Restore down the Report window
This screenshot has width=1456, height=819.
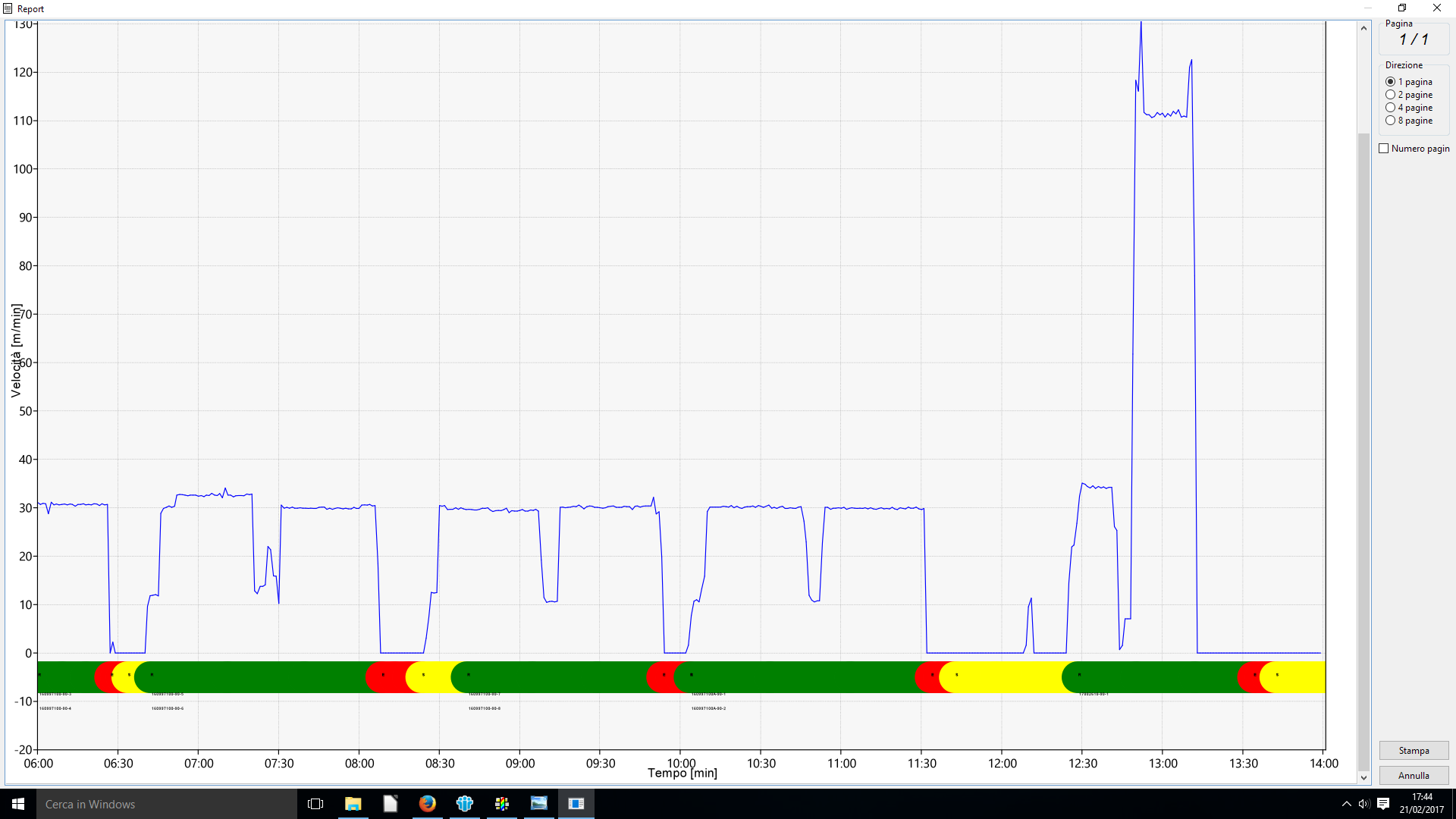tap(1402, 8)
